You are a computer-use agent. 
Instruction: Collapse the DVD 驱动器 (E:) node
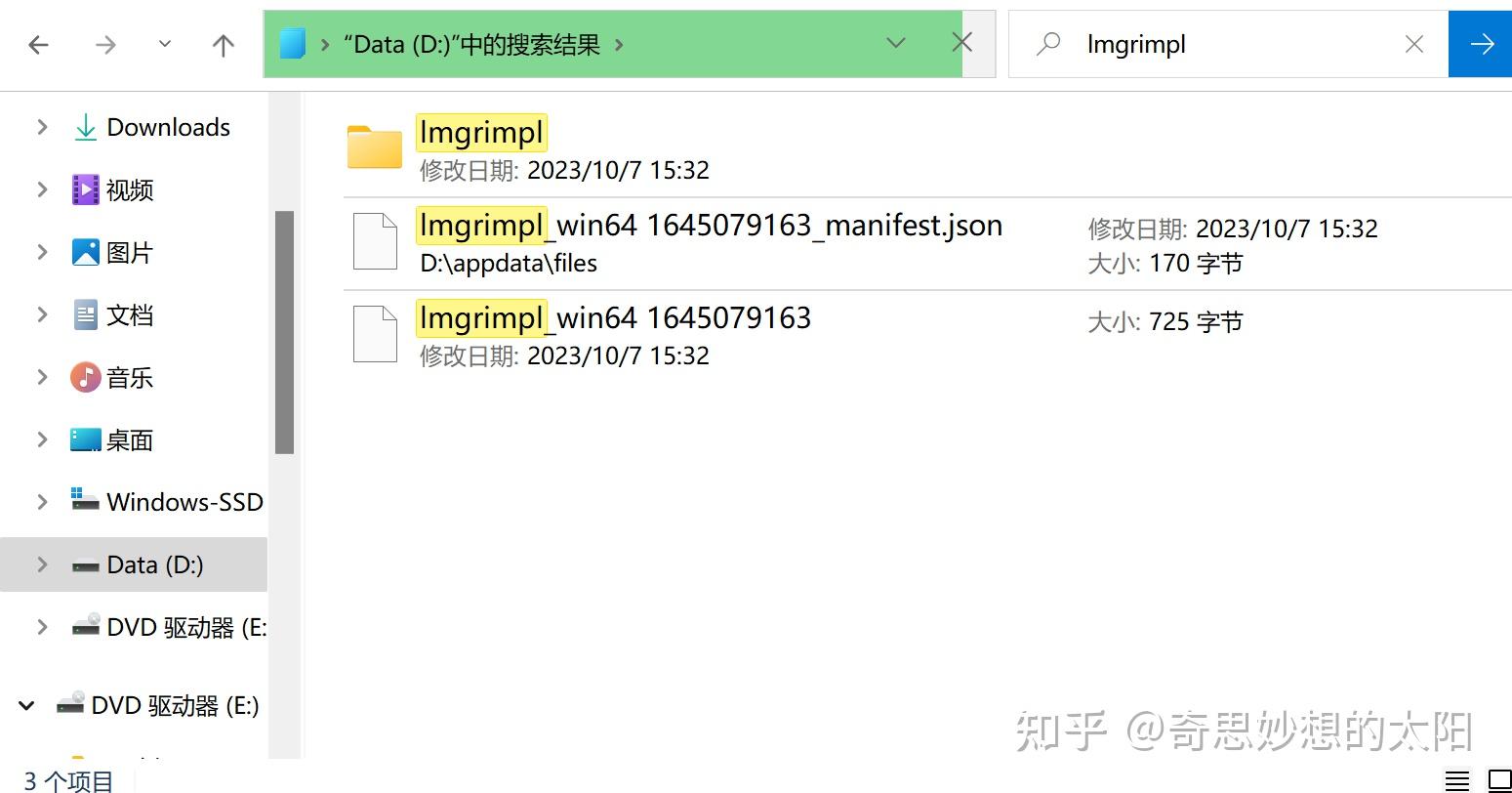pos(26,705)
